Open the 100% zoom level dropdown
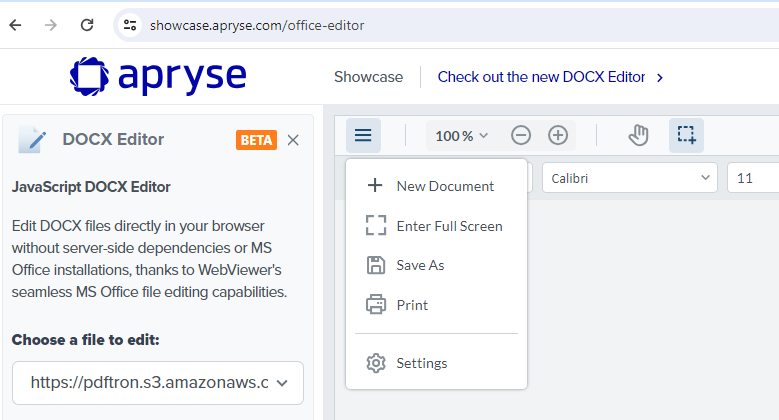The height and width of the screenshot is (420, 779). click(462, 136)
